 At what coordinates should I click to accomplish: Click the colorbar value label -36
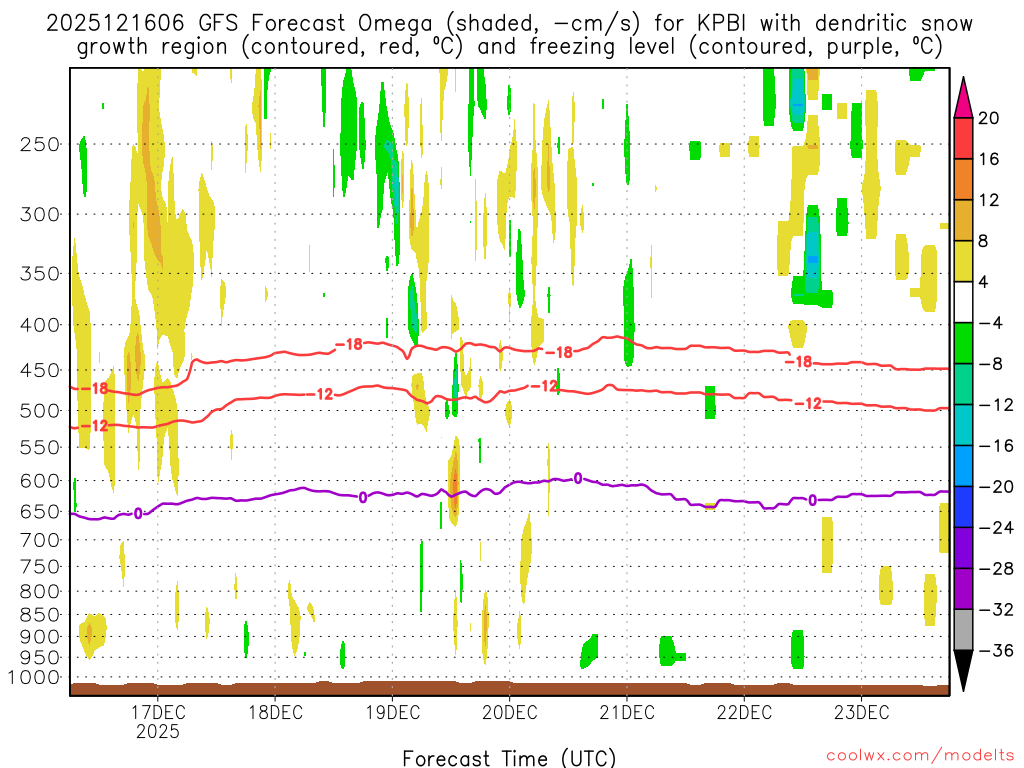coord(996,650)
